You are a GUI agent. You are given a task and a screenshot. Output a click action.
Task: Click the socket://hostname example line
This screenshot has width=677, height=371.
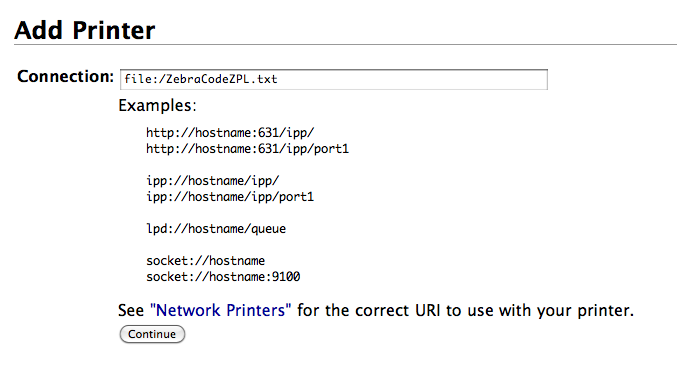(x=206, y=261)
